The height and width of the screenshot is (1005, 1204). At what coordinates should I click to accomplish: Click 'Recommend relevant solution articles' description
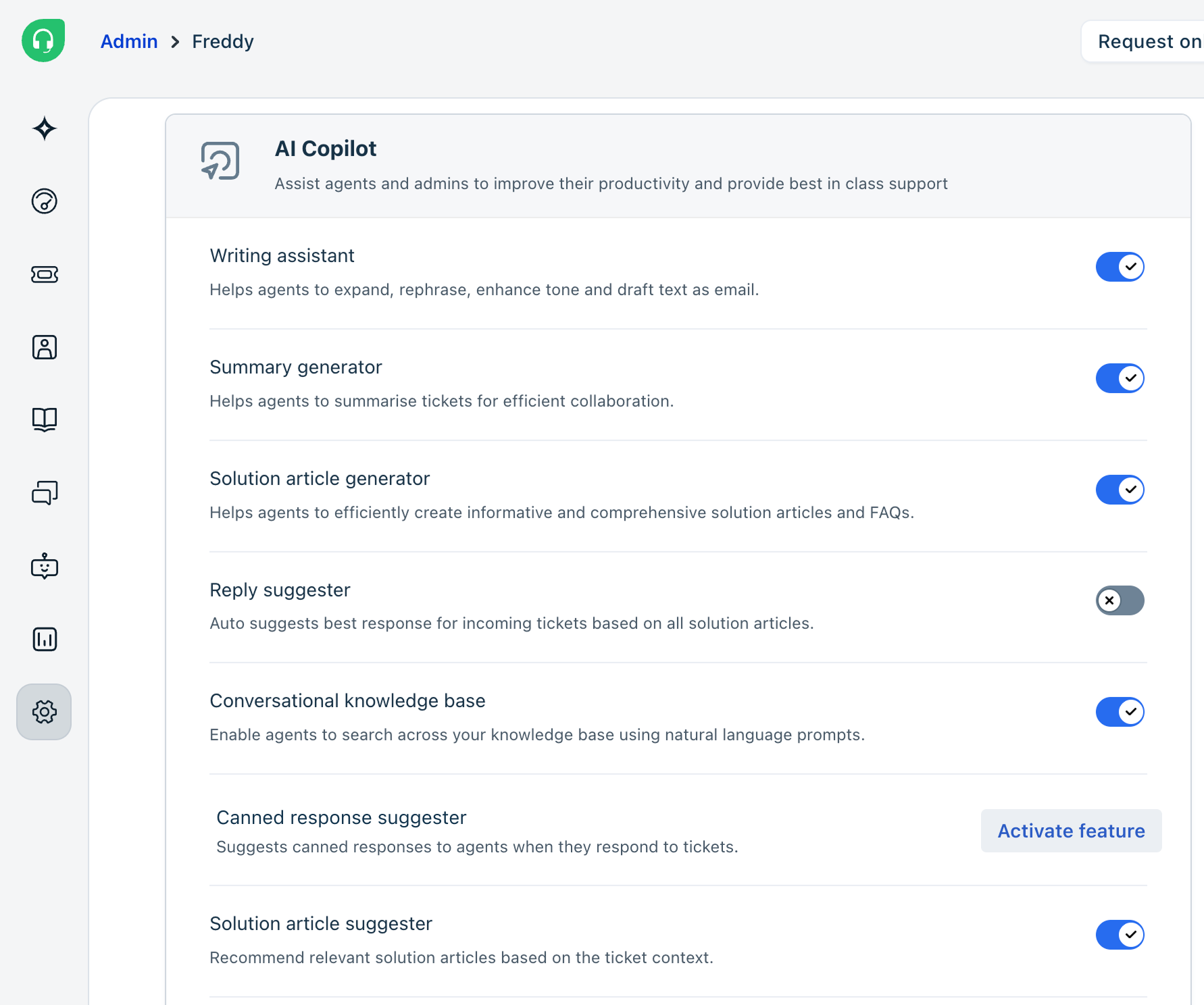tap(461, 958)
